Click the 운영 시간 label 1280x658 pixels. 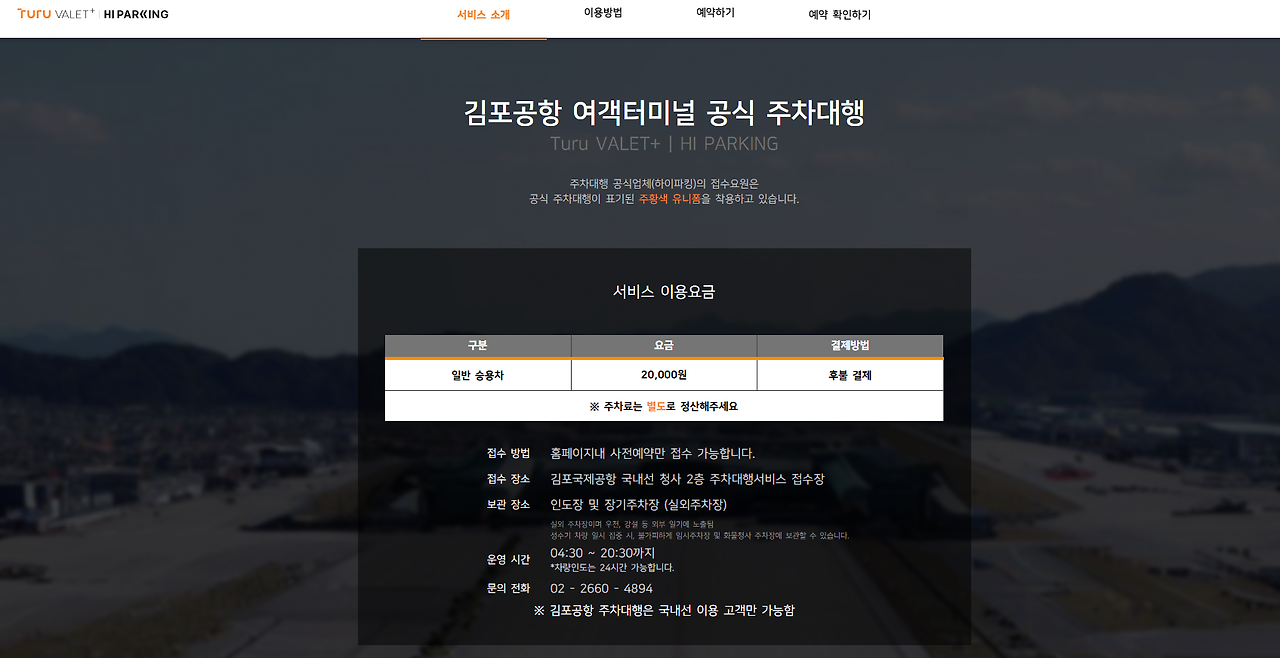508,560
